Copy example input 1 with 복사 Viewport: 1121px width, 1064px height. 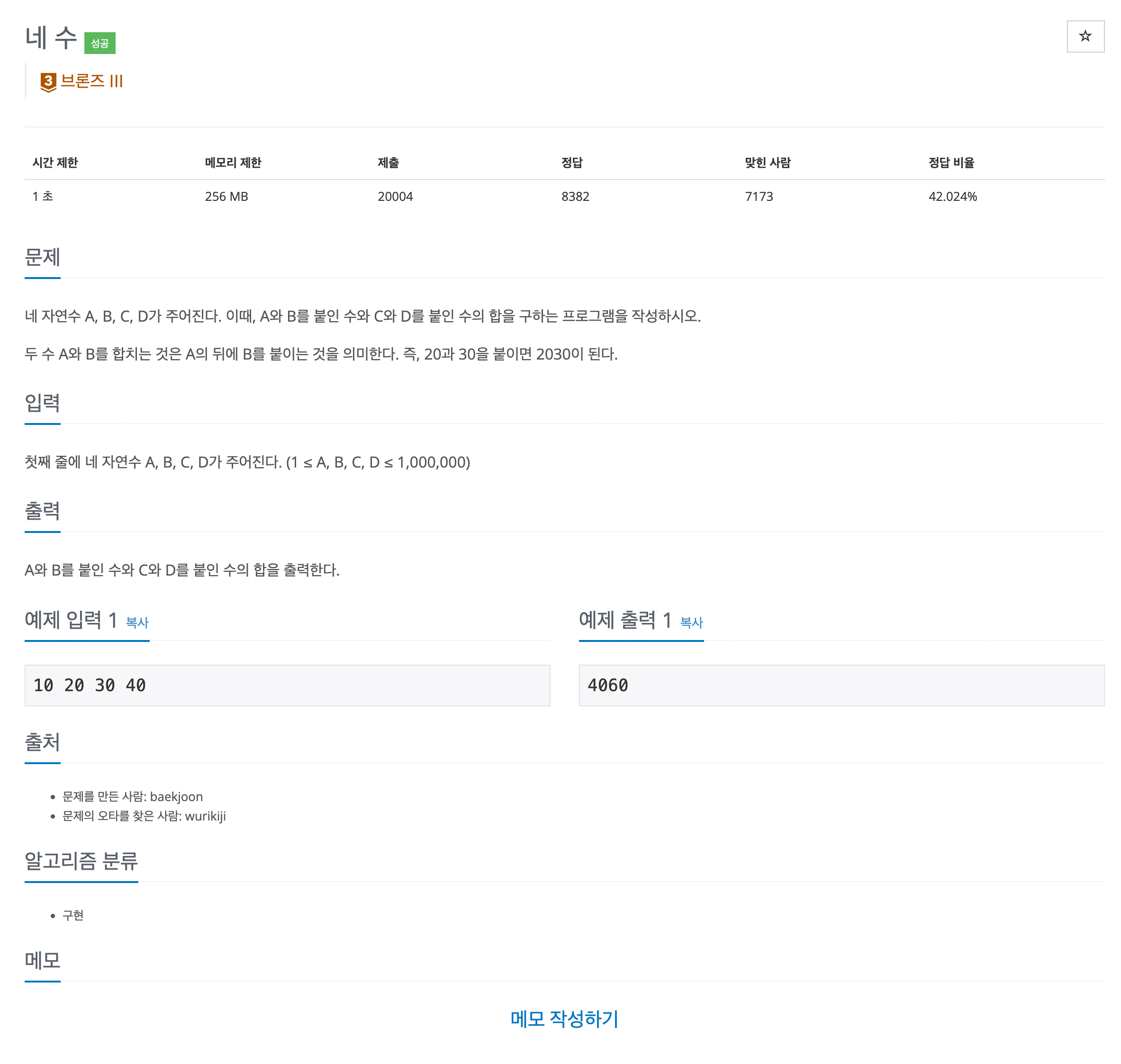tap(137, 622)
